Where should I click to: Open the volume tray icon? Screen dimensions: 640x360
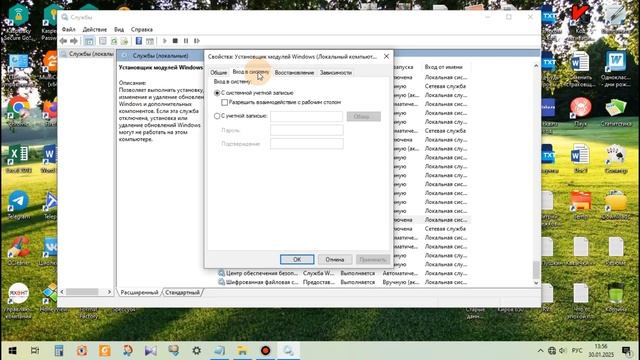point(562,351)
